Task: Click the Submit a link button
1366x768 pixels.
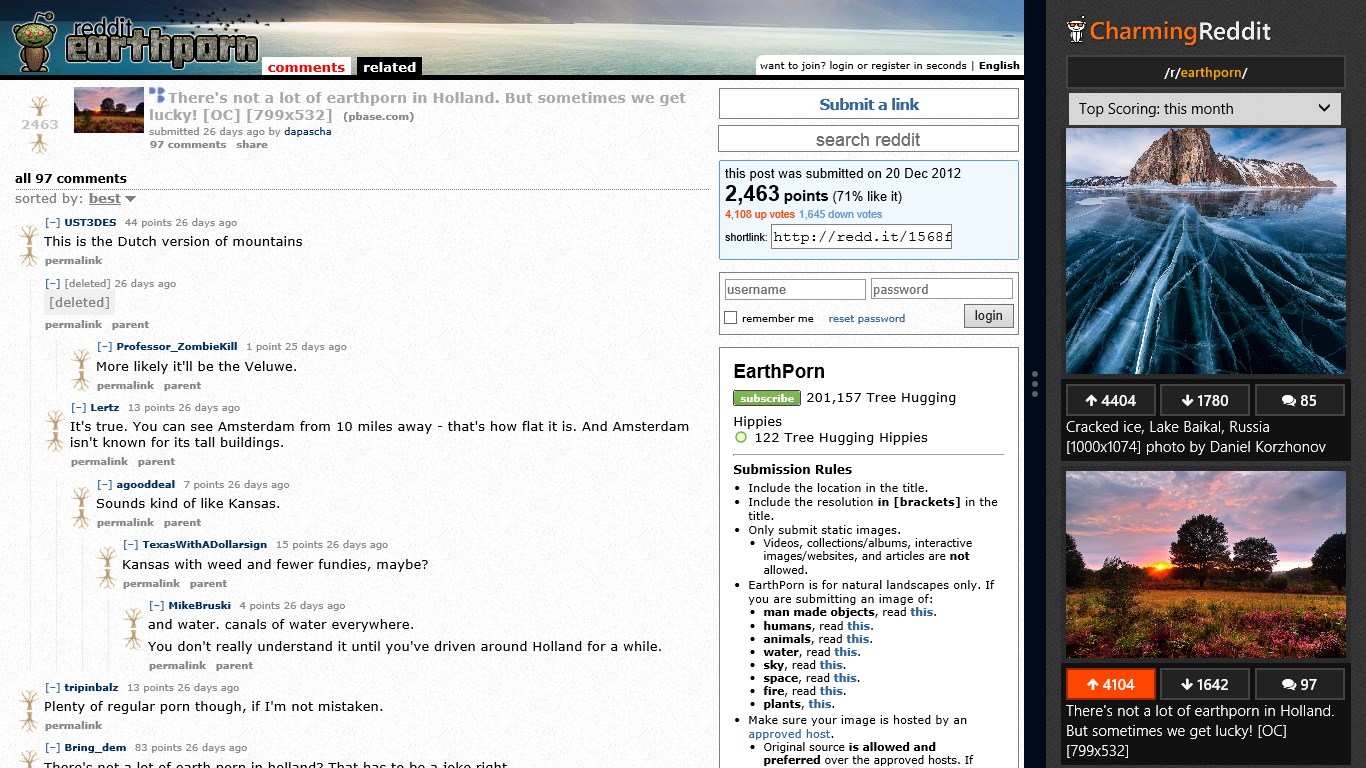Action: tap(866, 104)
